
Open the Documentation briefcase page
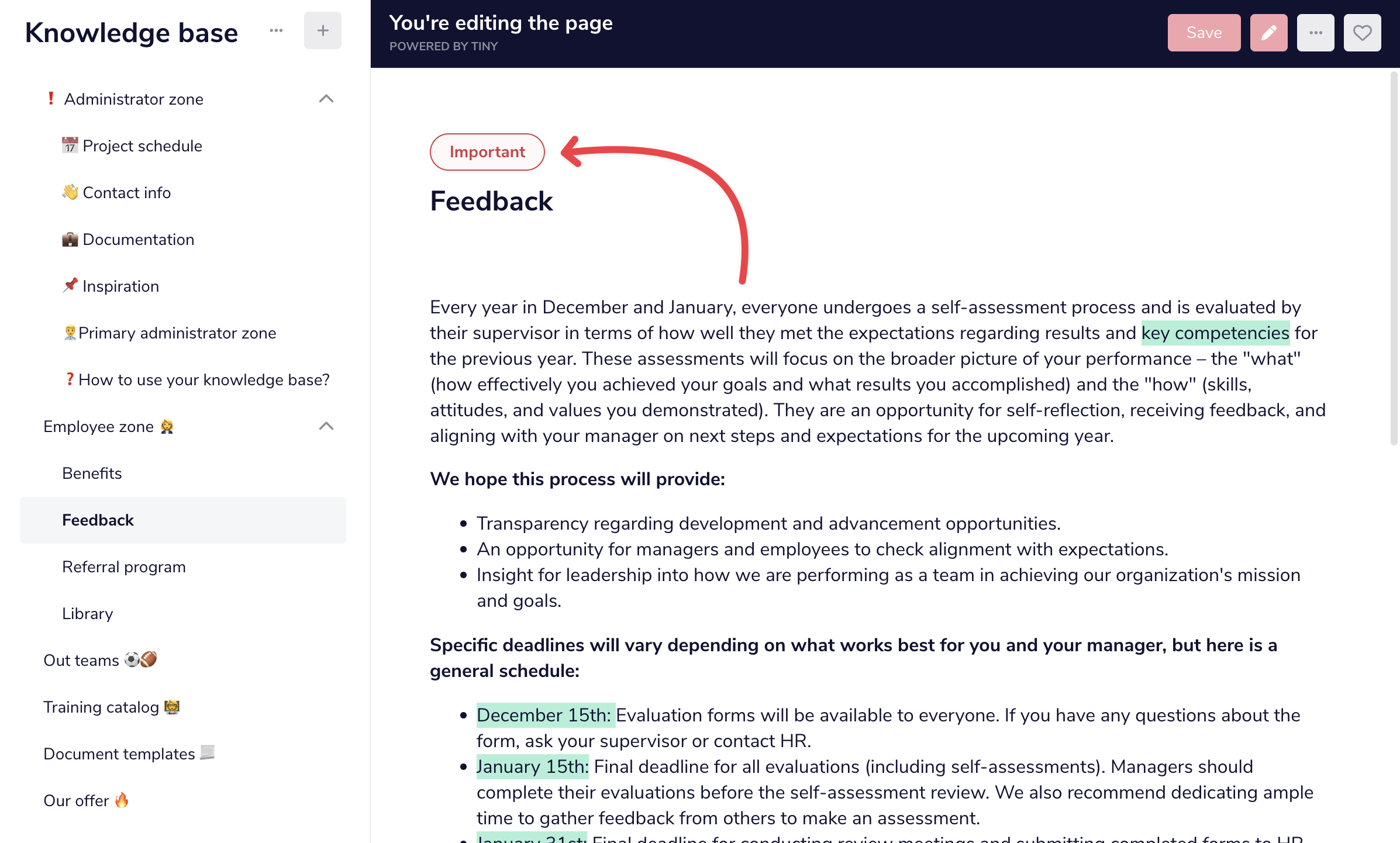[128, 239]
